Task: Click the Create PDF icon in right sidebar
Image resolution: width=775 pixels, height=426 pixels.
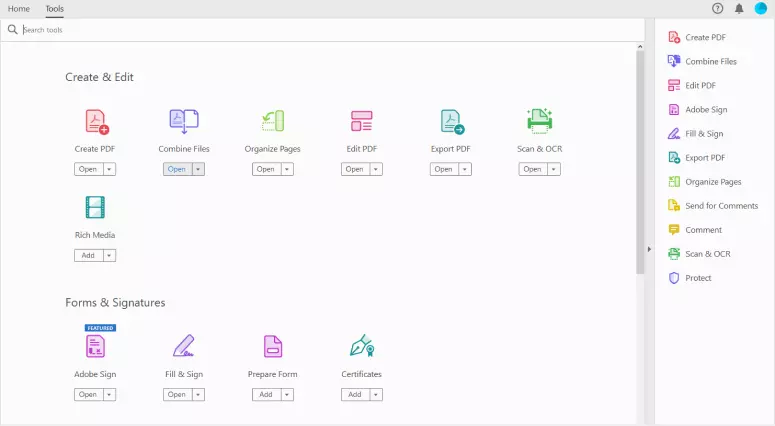Action: click(x=674, y=37)
